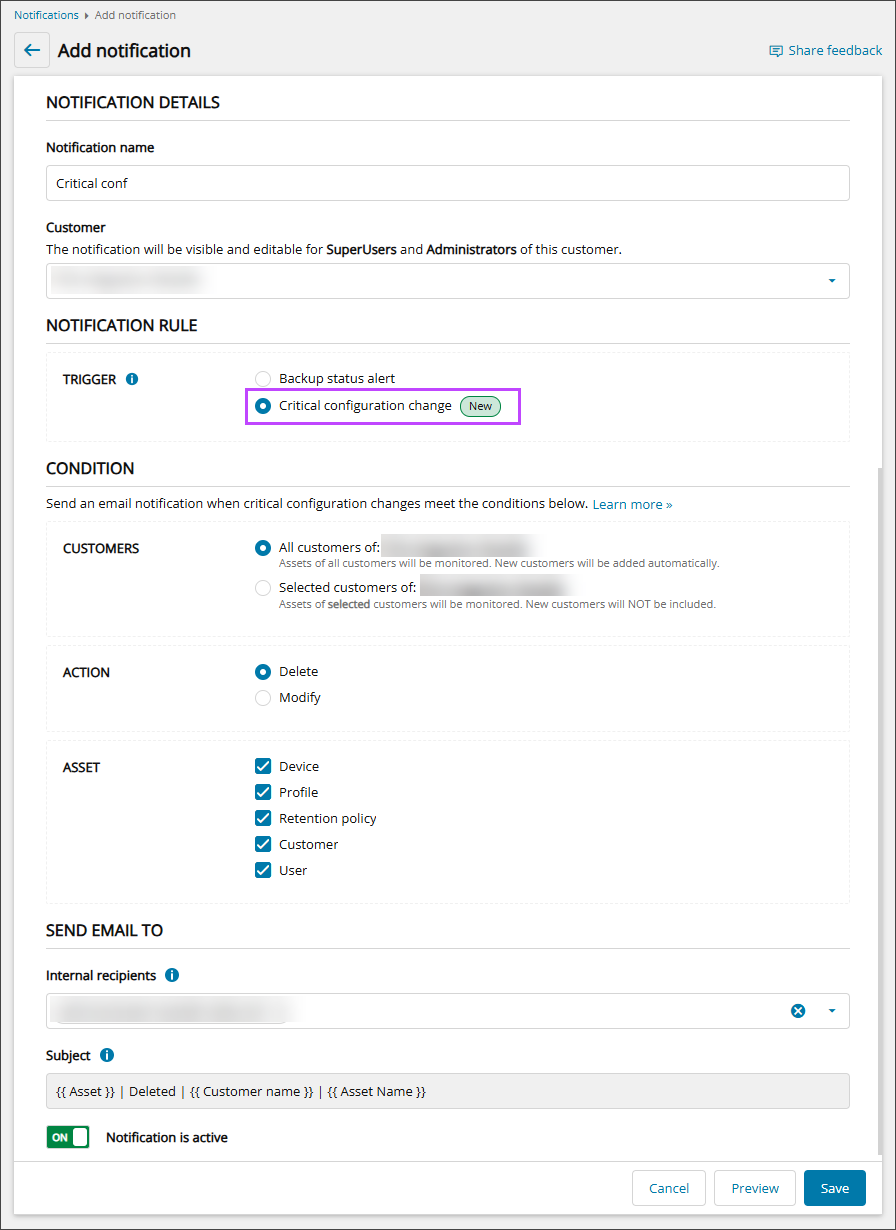Select the Backup status alert trigger
Screen dimensions: 896x1230
263,379
